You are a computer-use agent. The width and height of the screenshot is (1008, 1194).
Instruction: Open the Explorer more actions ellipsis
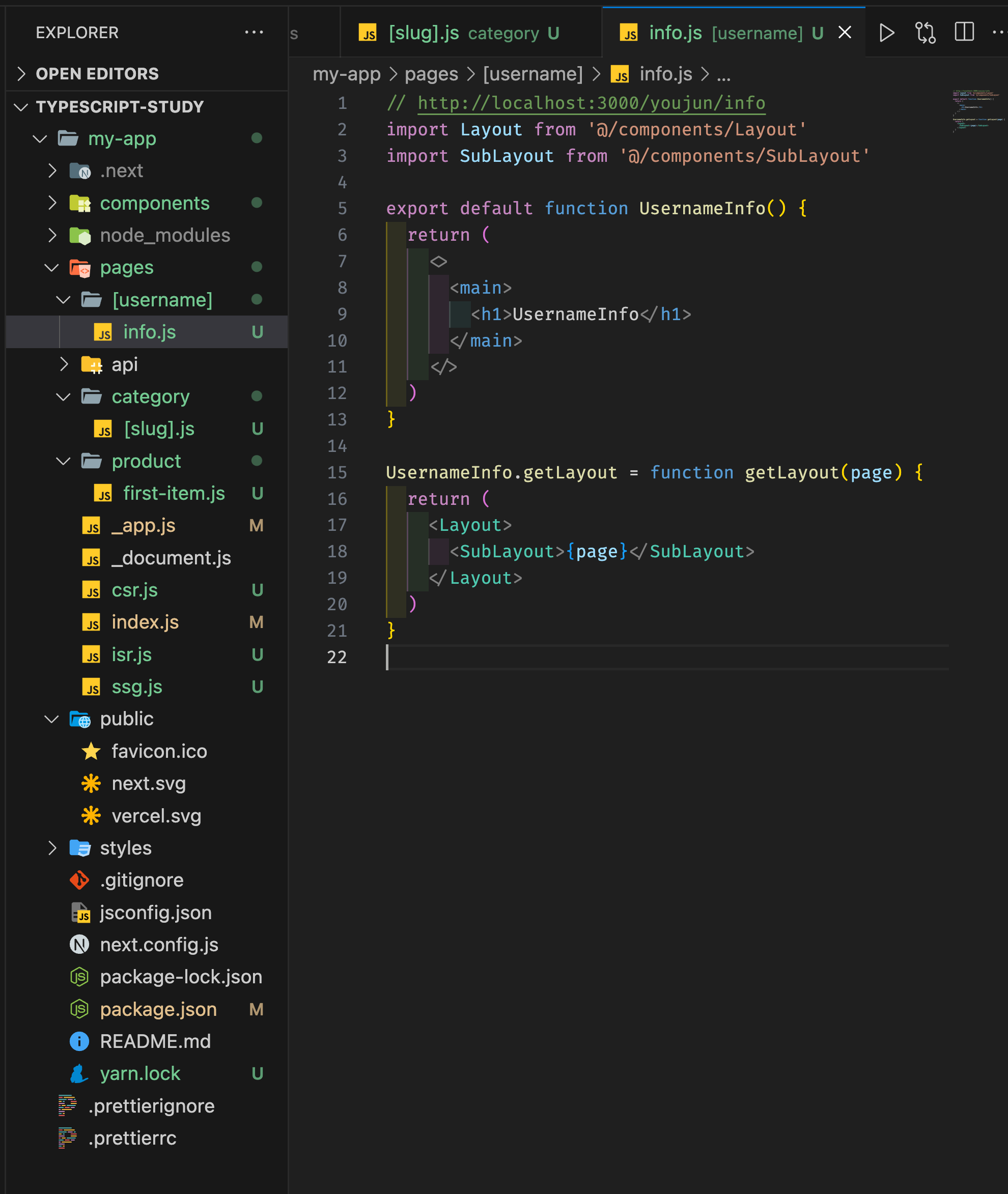coord(254,33)
